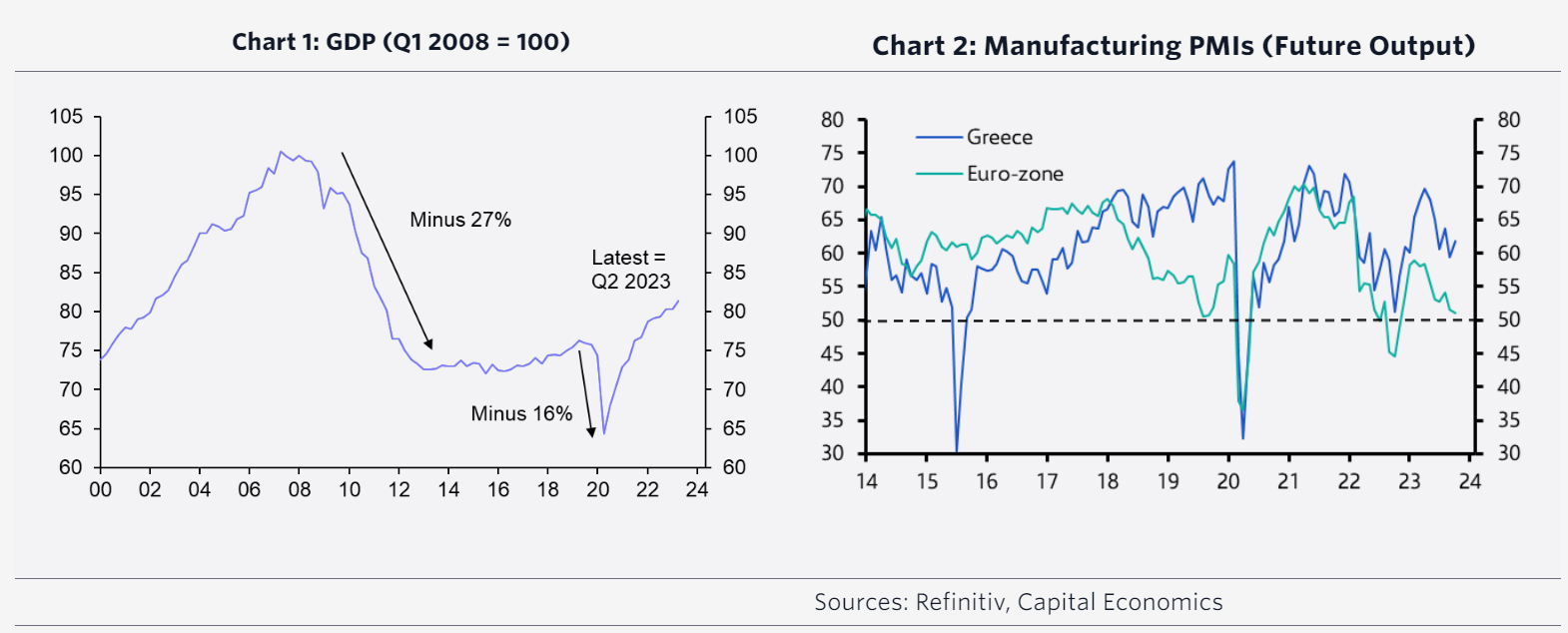Click the blue Greece legend line swatch

tap(939, 138)
